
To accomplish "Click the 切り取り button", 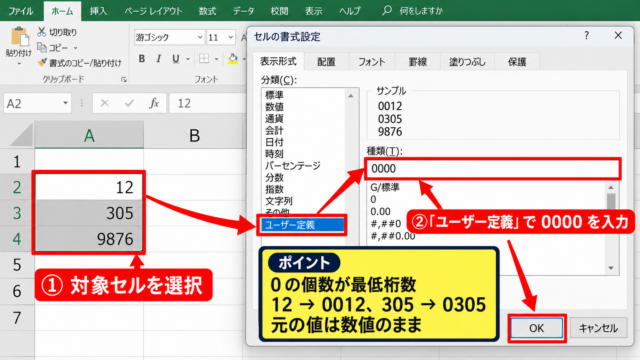I will 58,32.
